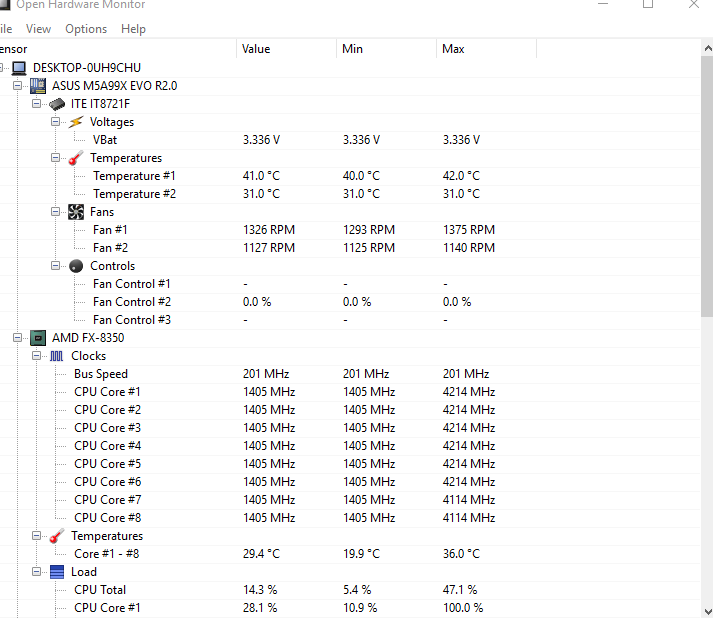
Task: Select the CPU Core #8 clock row
Action: (x=350, y=518)
